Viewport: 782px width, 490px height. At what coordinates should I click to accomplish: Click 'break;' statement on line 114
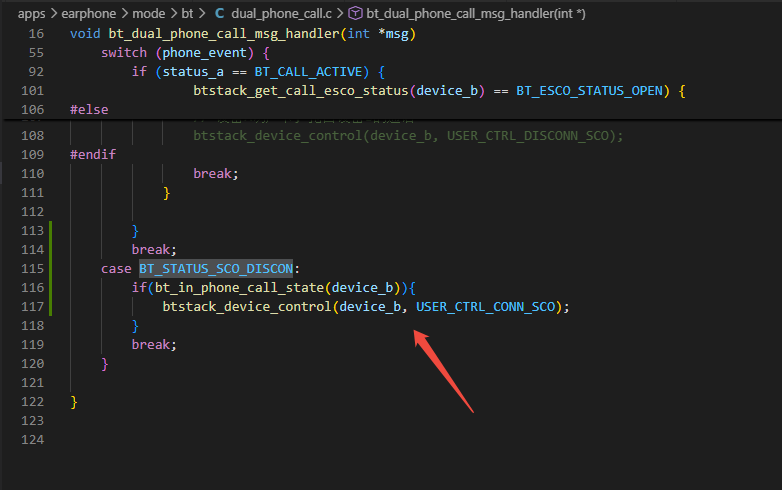pyautogui.click(x=154, y=249)
